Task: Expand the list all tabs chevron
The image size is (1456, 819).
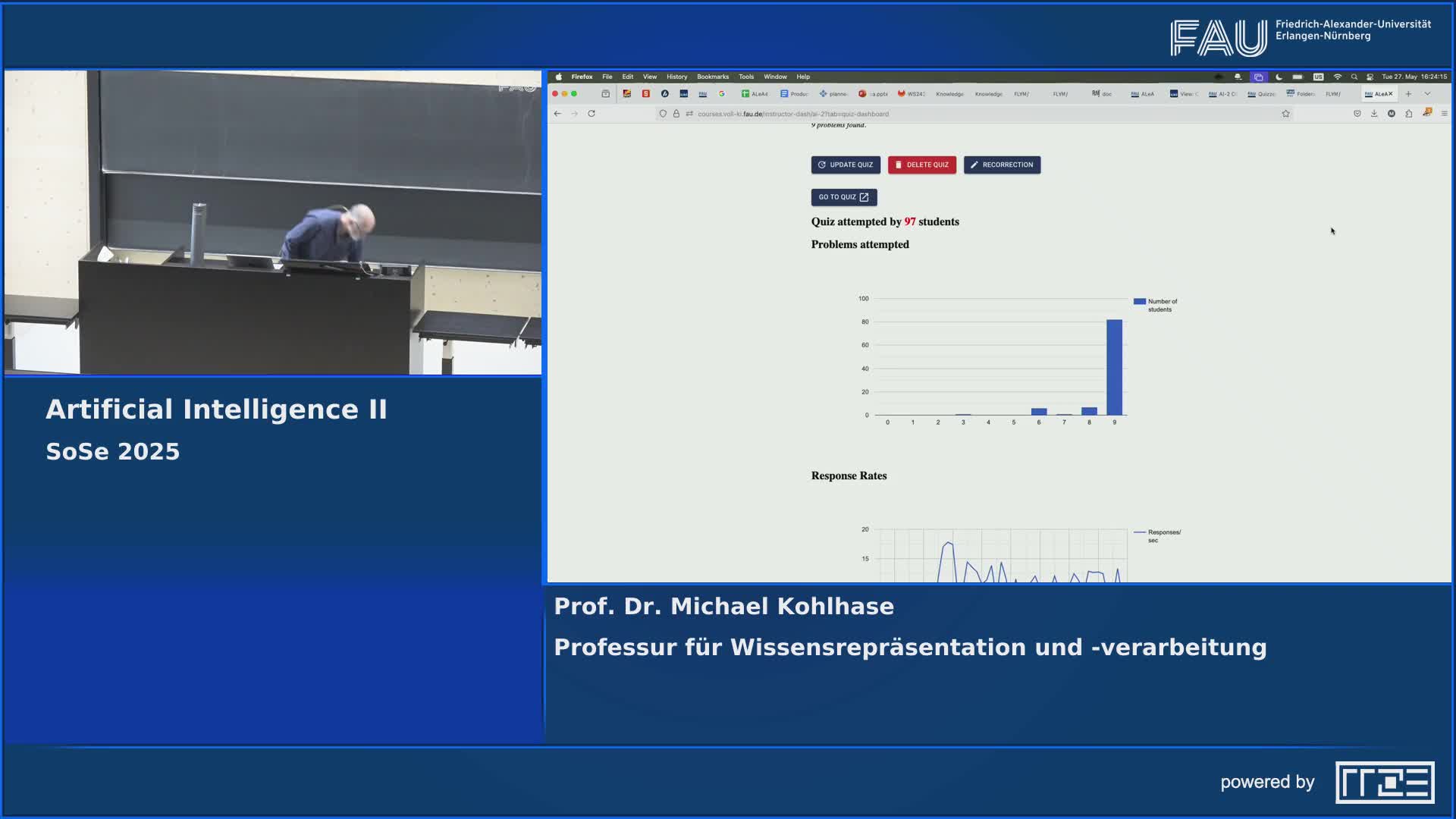Action: (x=1427, y=94)
